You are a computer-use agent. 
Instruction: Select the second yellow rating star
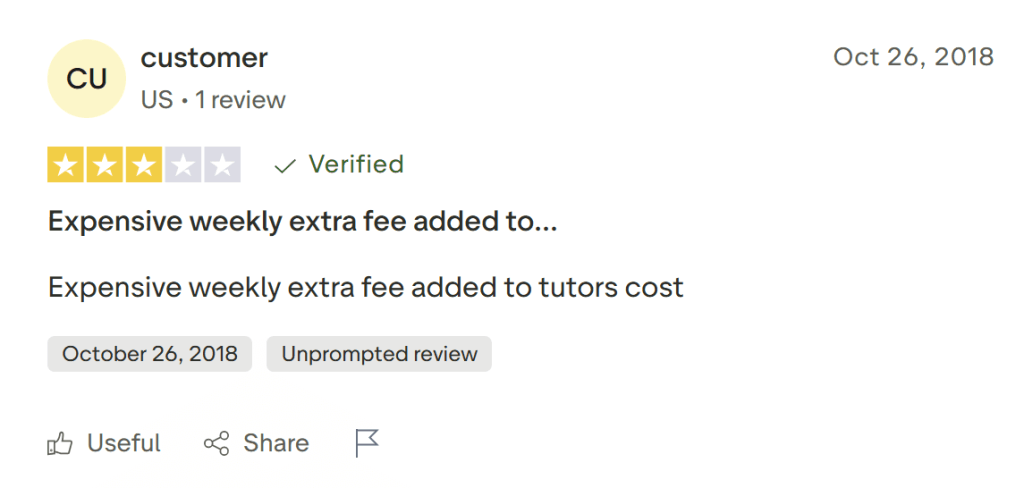(x=105, y=166)
